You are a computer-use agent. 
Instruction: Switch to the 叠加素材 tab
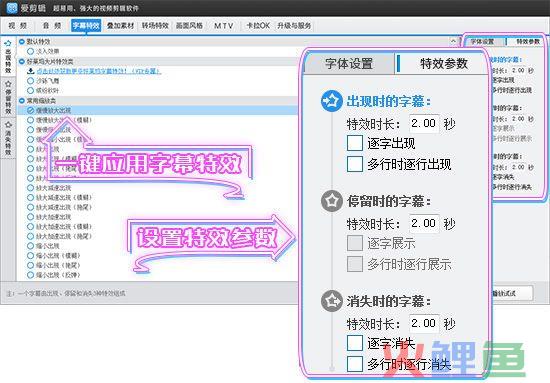(120, 26)
